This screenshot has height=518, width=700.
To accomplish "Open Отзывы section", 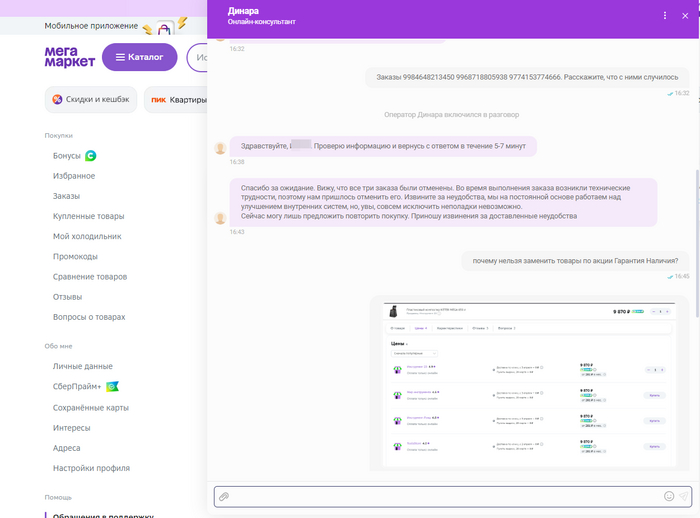I will (67, 297).
